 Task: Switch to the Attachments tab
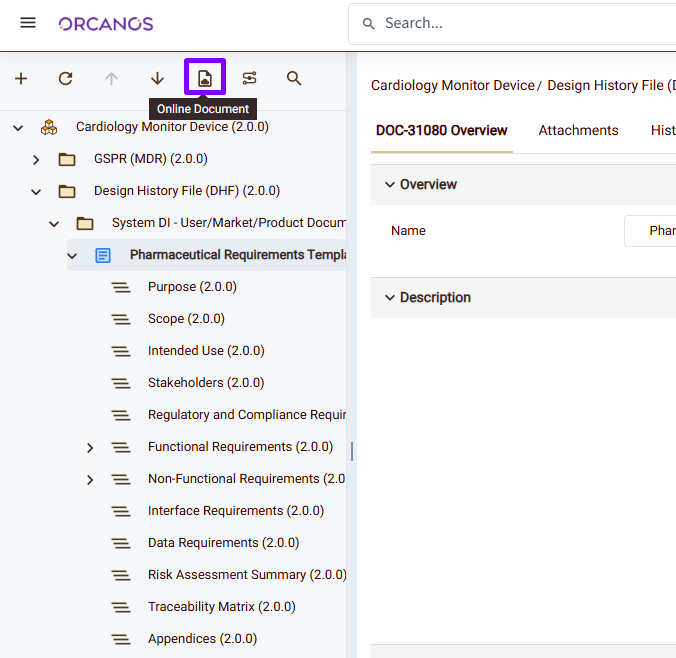(x=578, y=130)
